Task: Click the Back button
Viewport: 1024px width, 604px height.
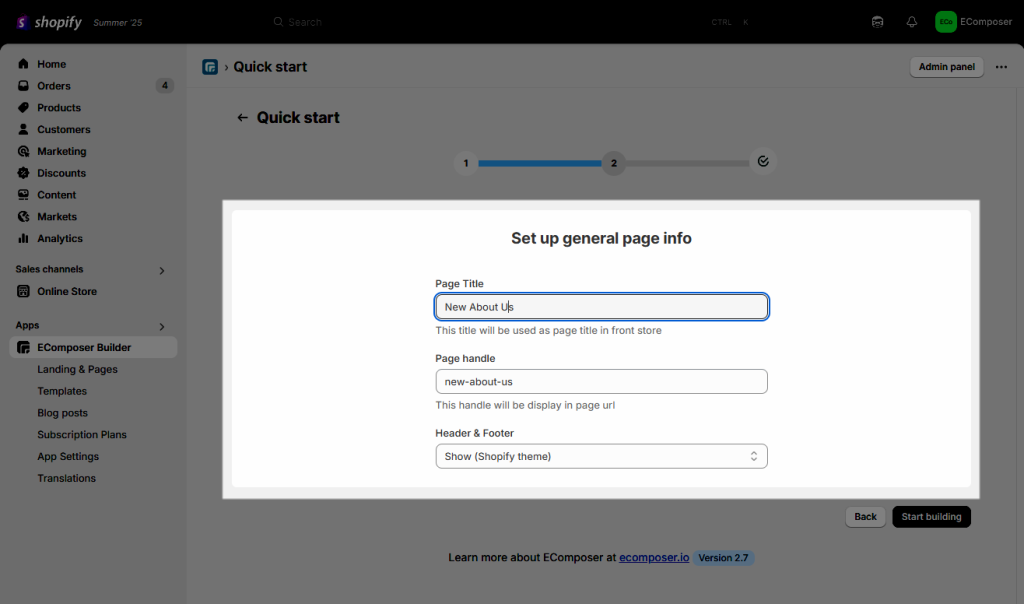Action: point(865,517)
